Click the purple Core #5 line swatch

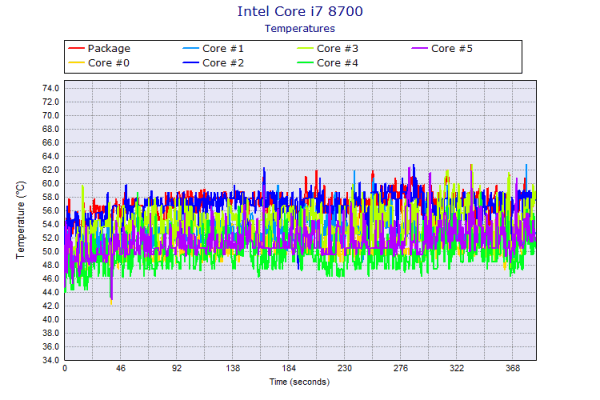419,49
